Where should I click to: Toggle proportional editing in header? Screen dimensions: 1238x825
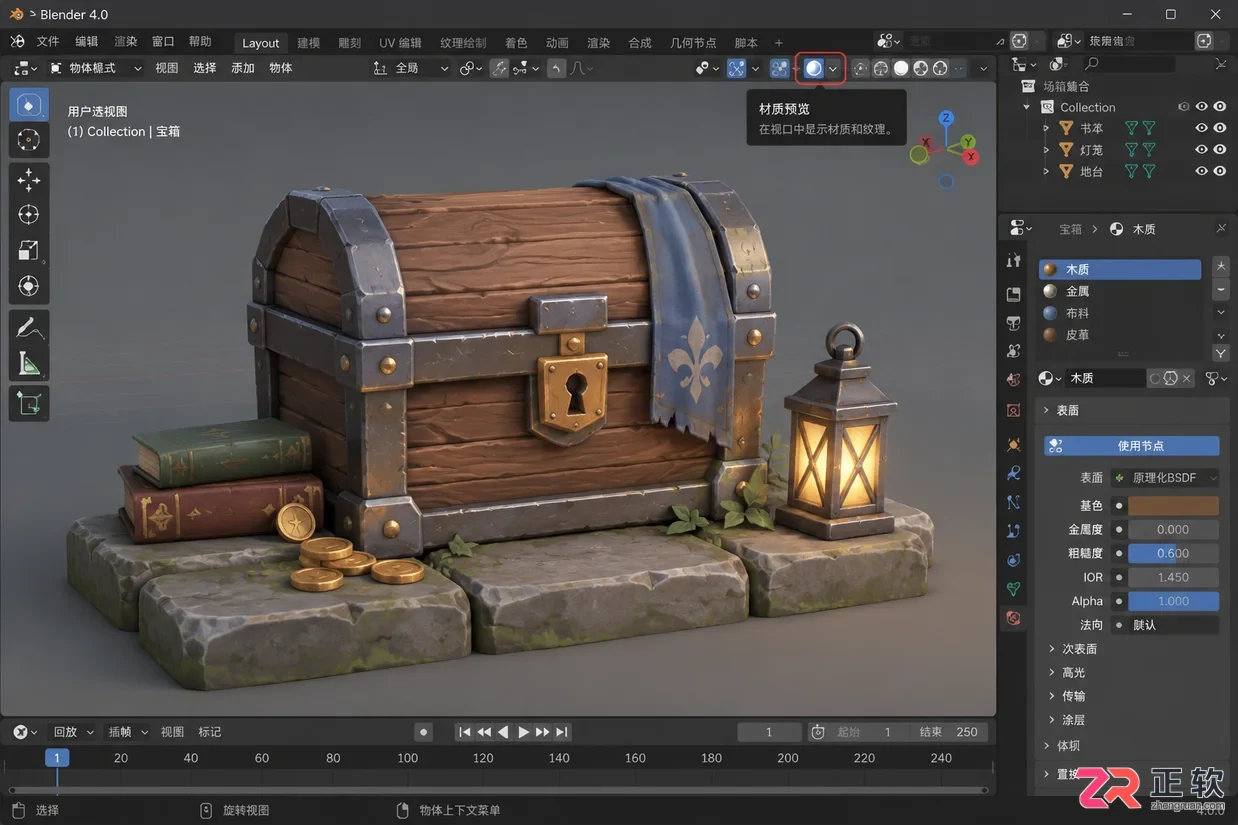point(556,68)
